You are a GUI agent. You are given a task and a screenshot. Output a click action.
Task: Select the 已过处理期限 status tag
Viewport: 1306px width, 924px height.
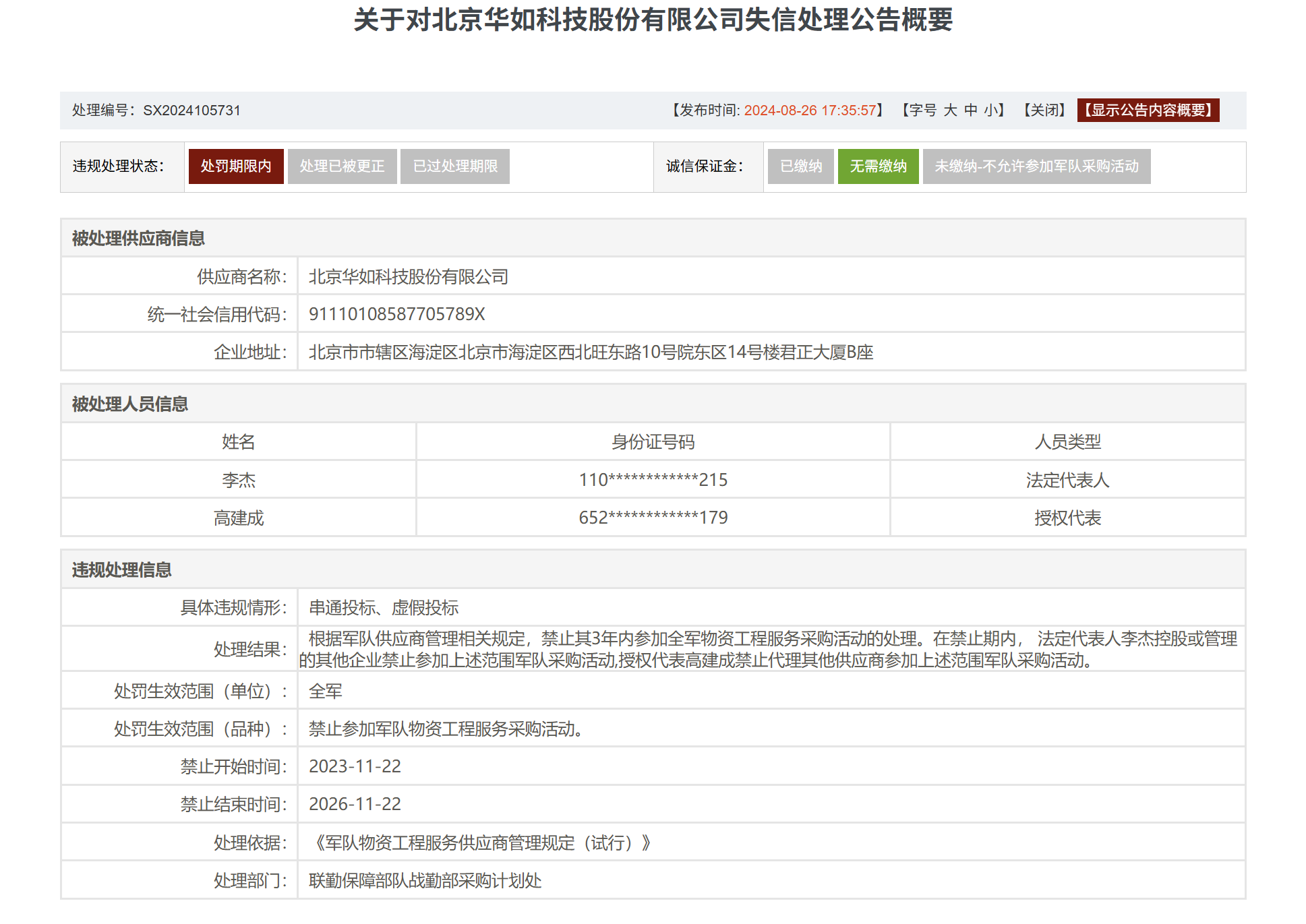[x=455, y=166]
